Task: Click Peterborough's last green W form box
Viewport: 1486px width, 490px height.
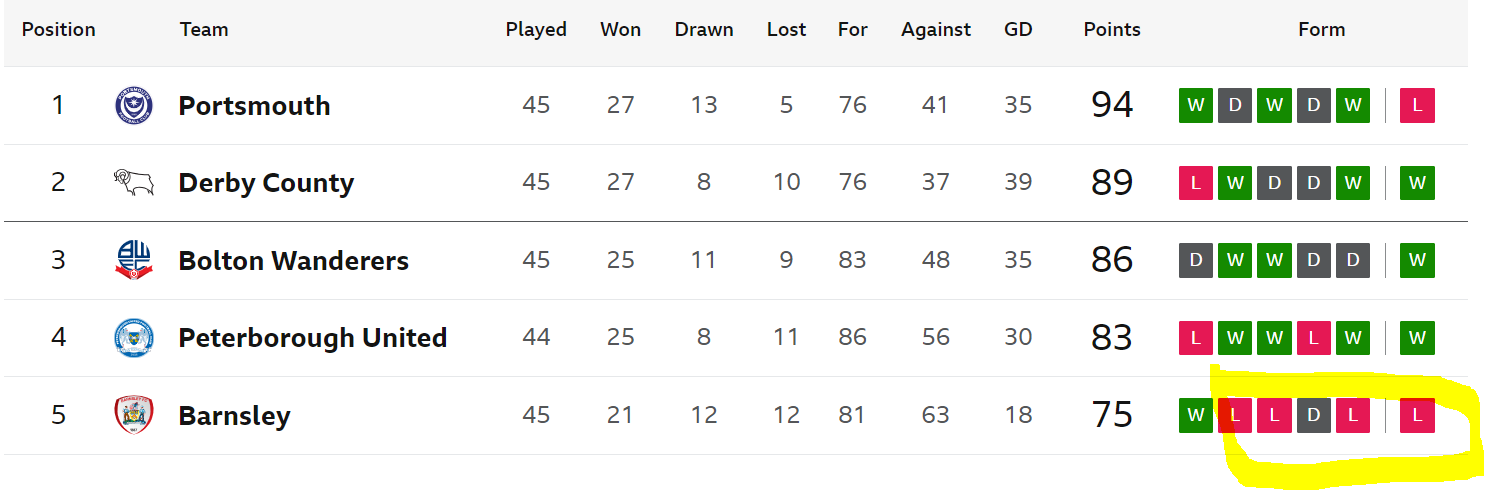Action: tap(1417, 338)
